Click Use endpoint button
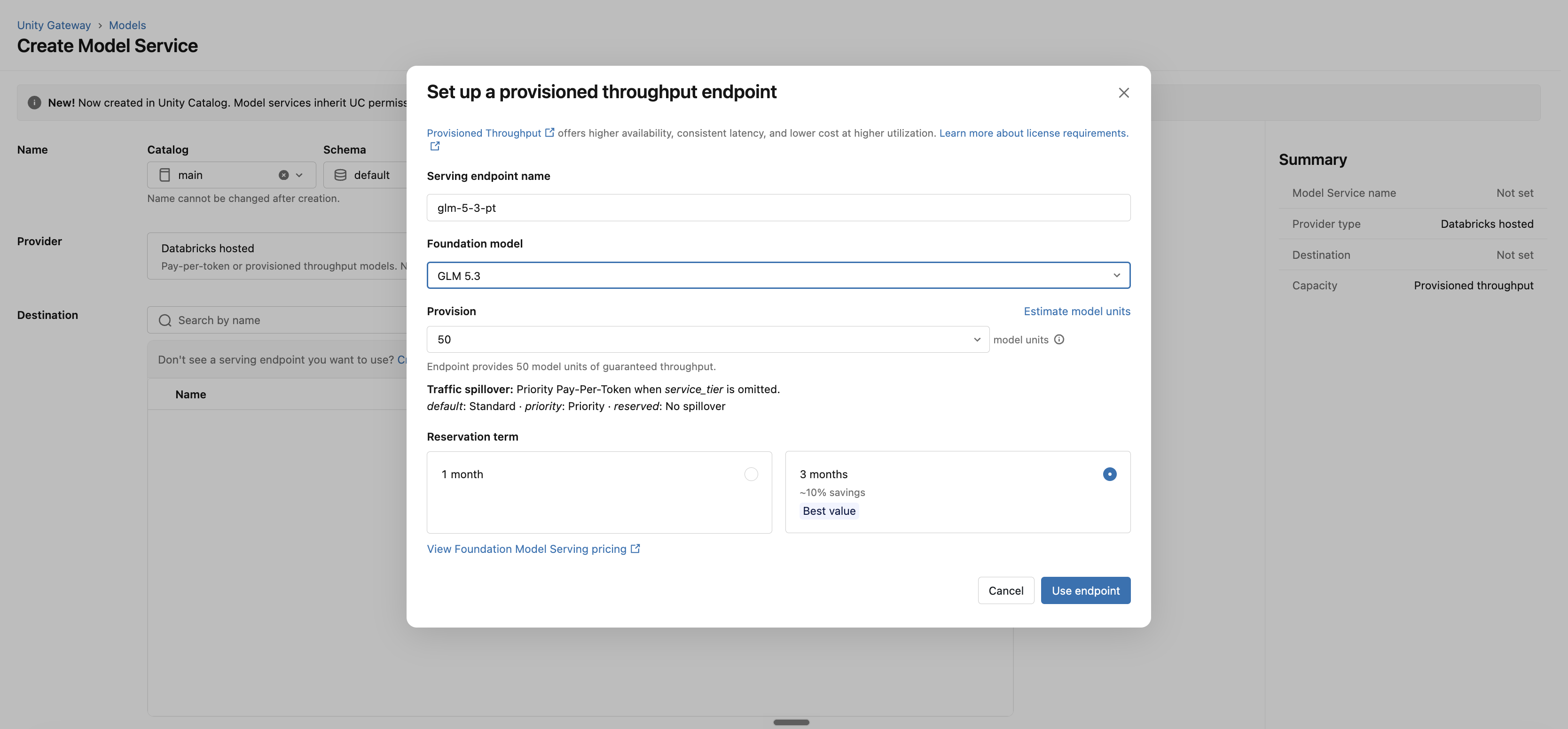This screenshot has width=1568, height=729. 1085,590
